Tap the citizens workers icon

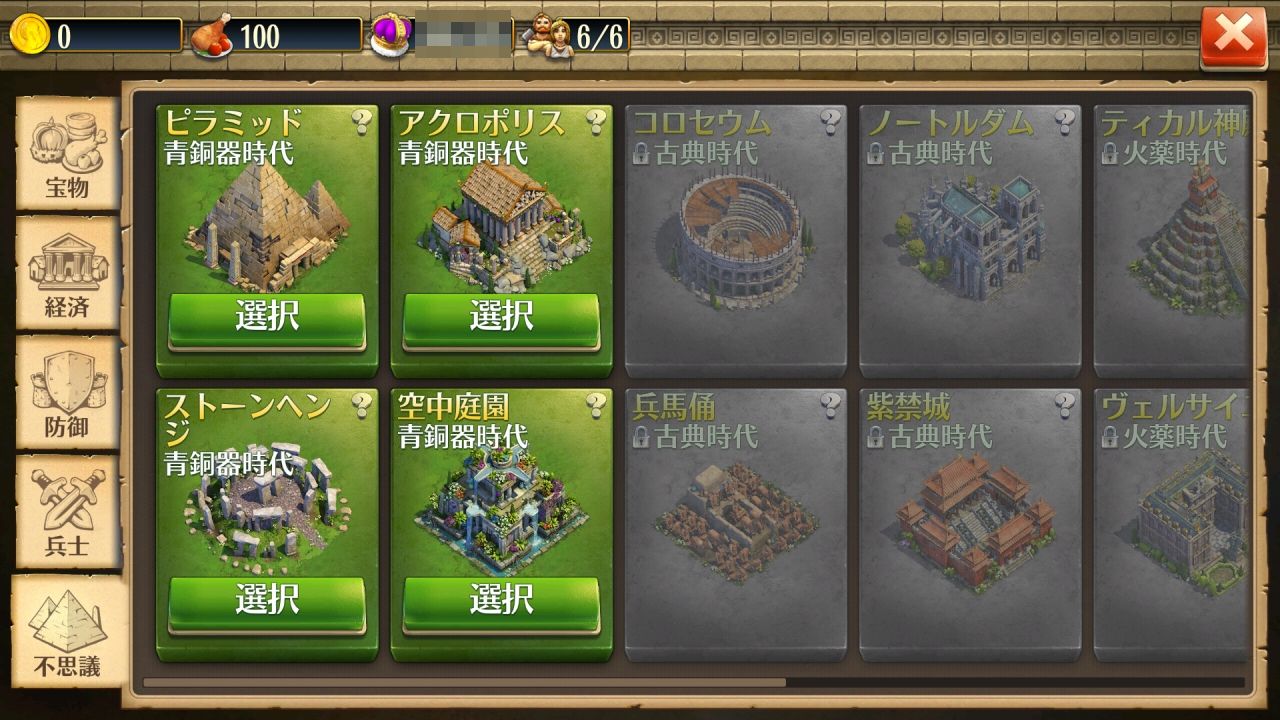pos(549,36)
